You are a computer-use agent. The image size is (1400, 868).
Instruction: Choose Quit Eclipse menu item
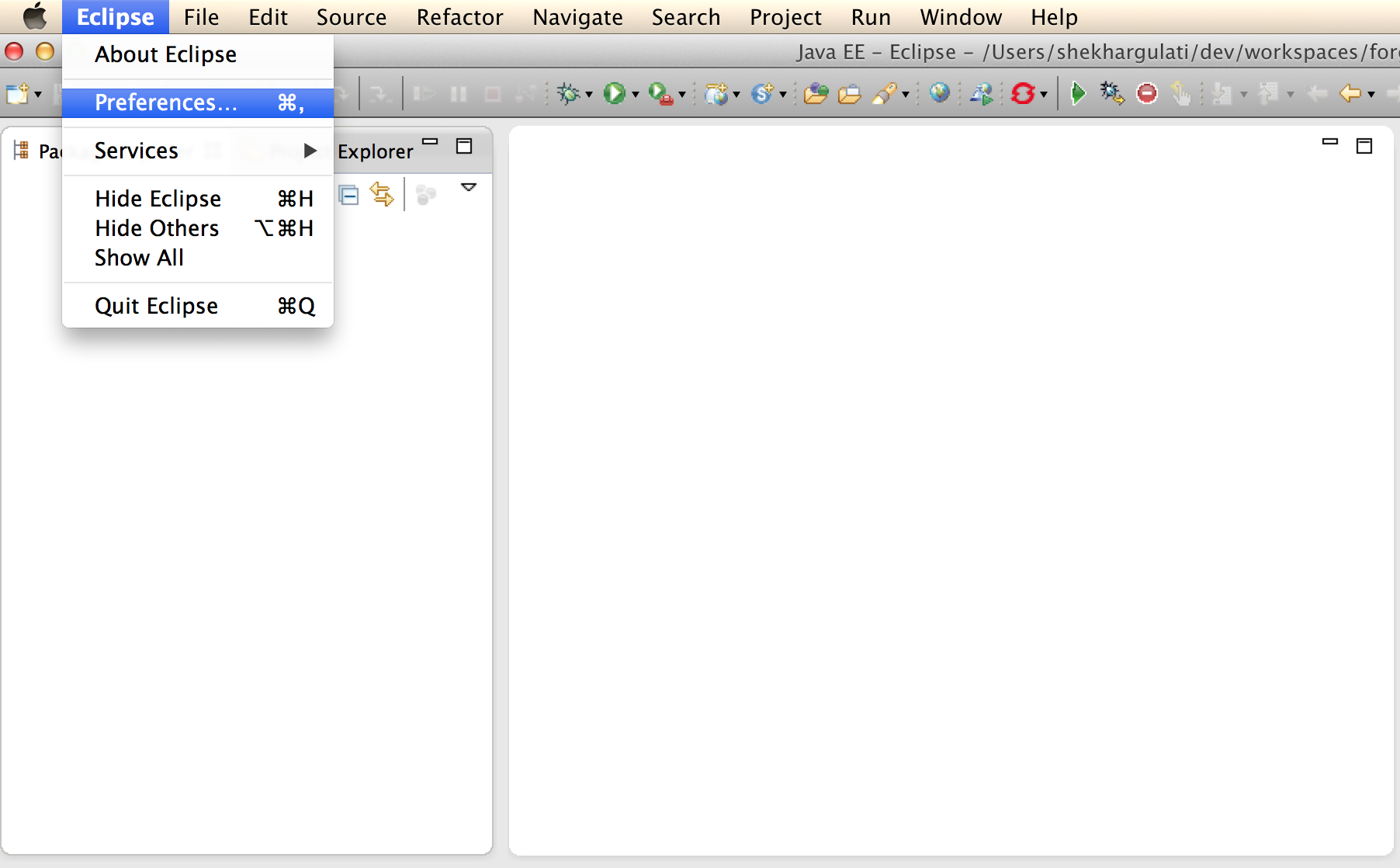coord(198,306)
